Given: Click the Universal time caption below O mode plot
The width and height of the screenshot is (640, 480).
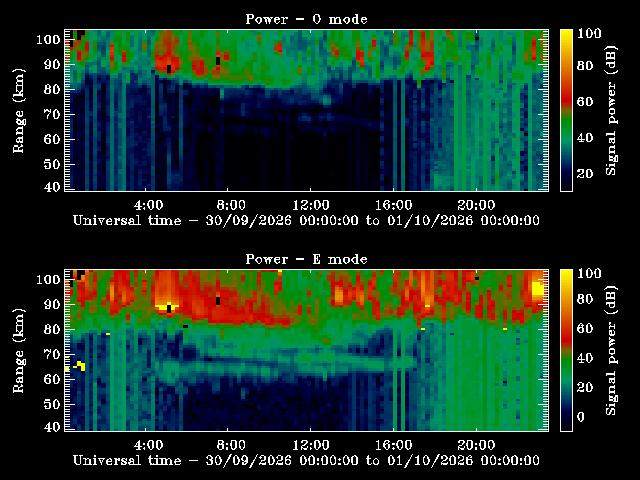Looking at the screenshot, I should tap(306, 220).
